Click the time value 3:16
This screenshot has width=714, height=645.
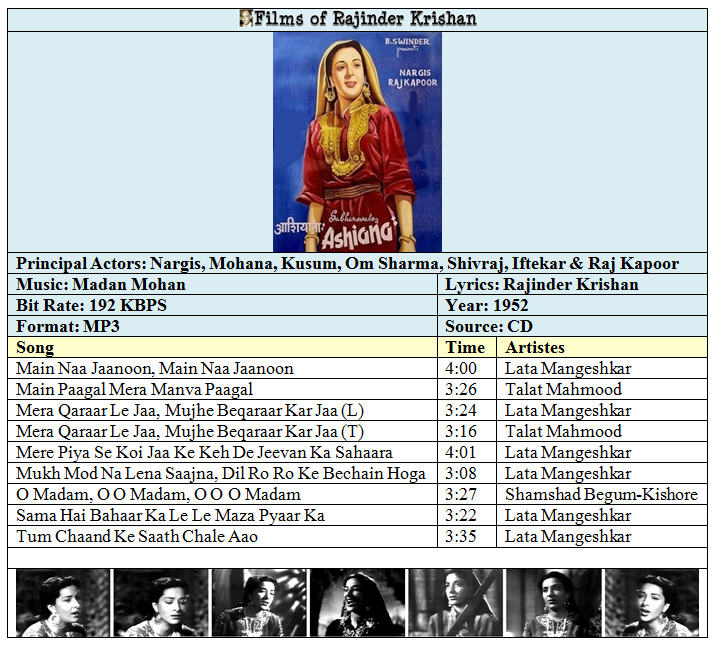[461, 431]
